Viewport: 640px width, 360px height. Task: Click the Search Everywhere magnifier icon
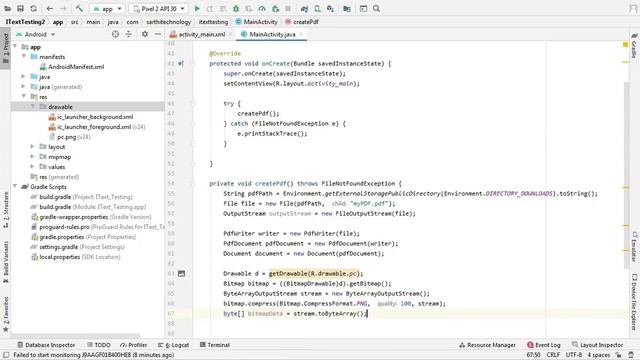click(x=376, y=9)
